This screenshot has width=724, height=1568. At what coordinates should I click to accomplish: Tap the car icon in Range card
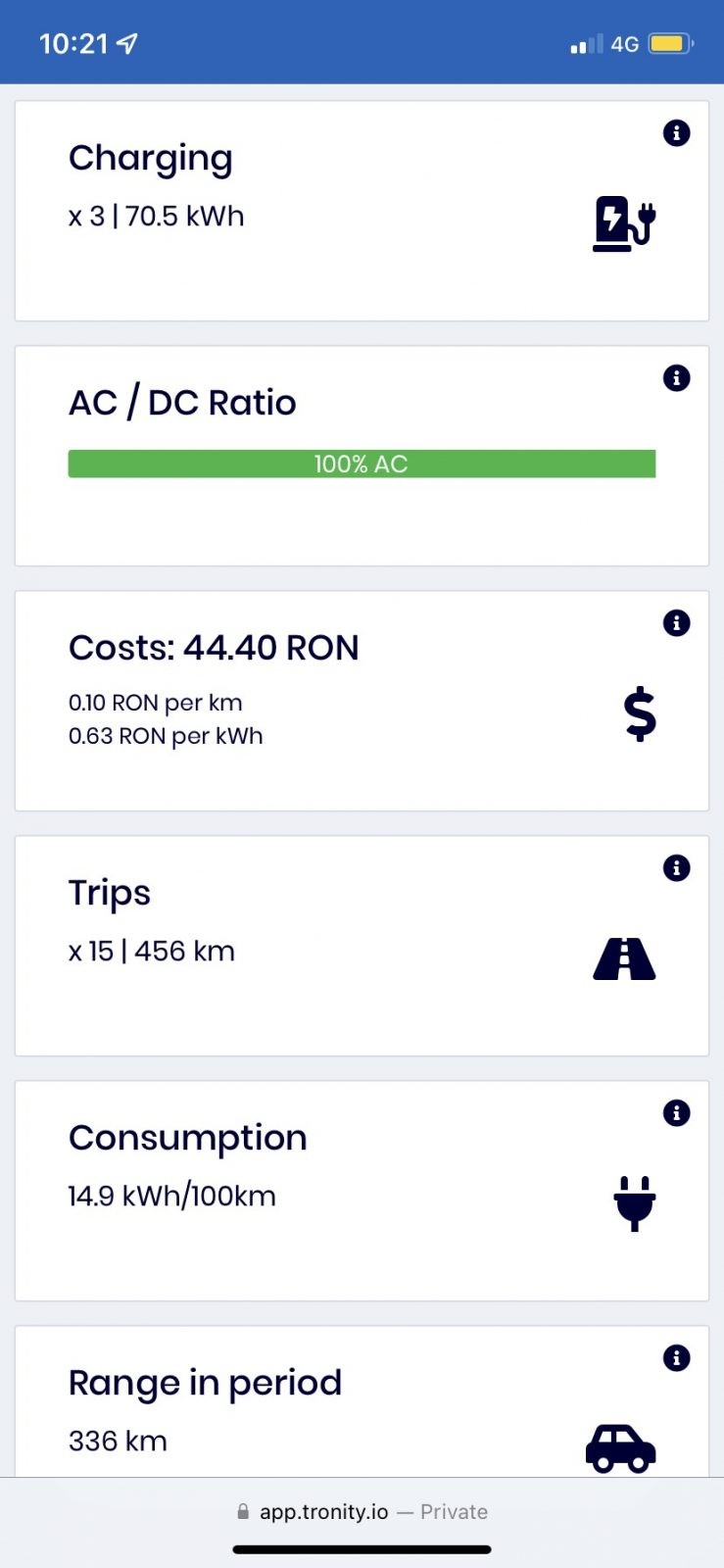(x=620, y=1448)
